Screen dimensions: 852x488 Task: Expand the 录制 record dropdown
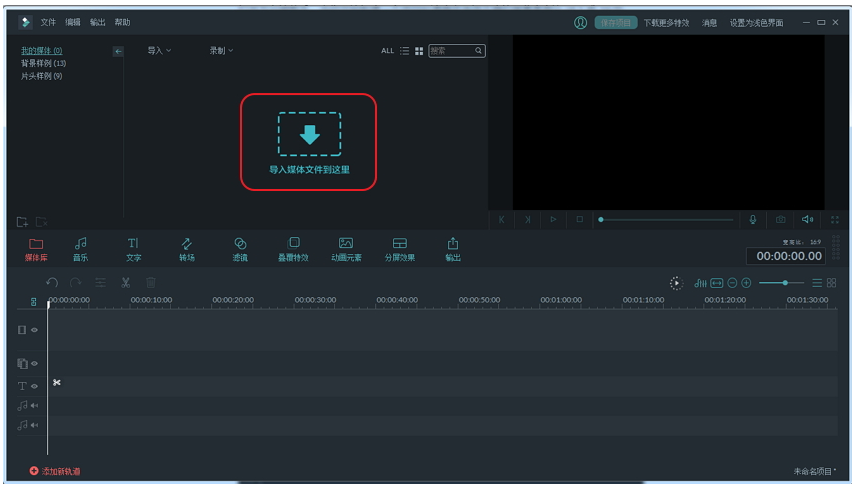tap(221, 51)
